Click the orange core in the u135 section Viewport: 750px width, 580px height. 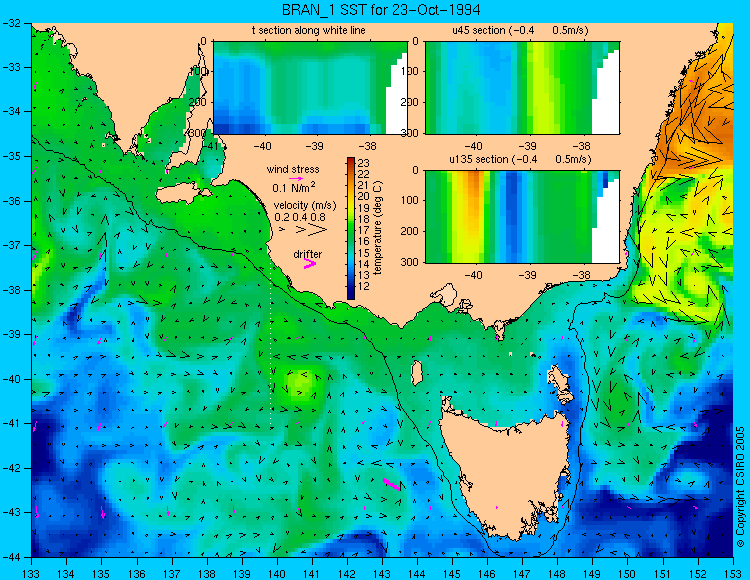474,196
